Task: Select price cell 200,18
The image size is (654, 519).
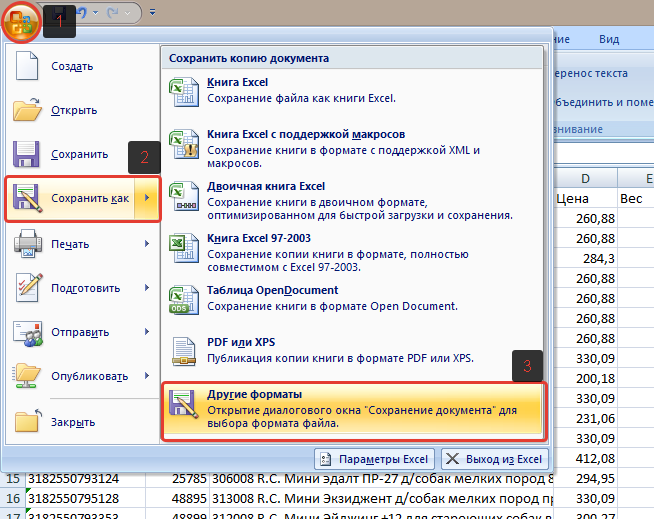Action: tap(586, 378)
